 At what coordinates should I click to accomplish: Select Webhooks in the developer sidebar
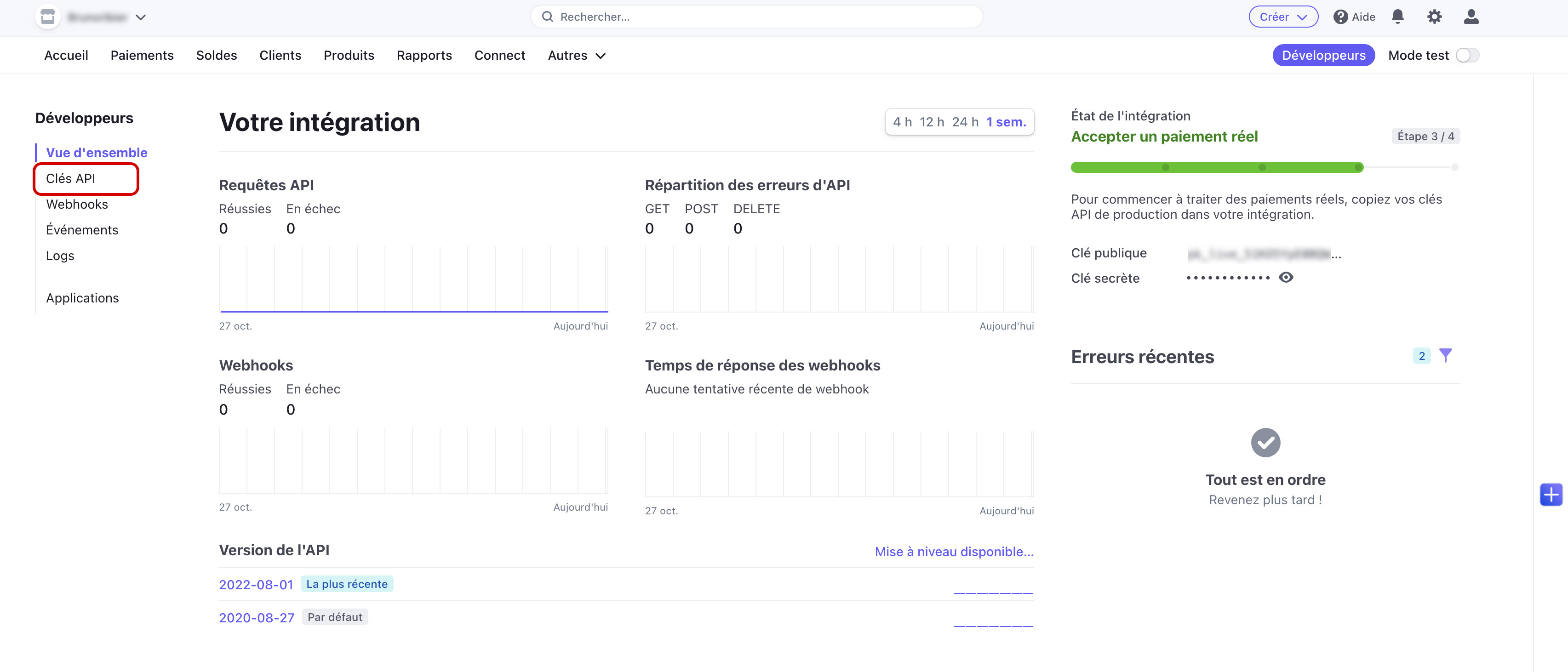click(x=77, y=205)
